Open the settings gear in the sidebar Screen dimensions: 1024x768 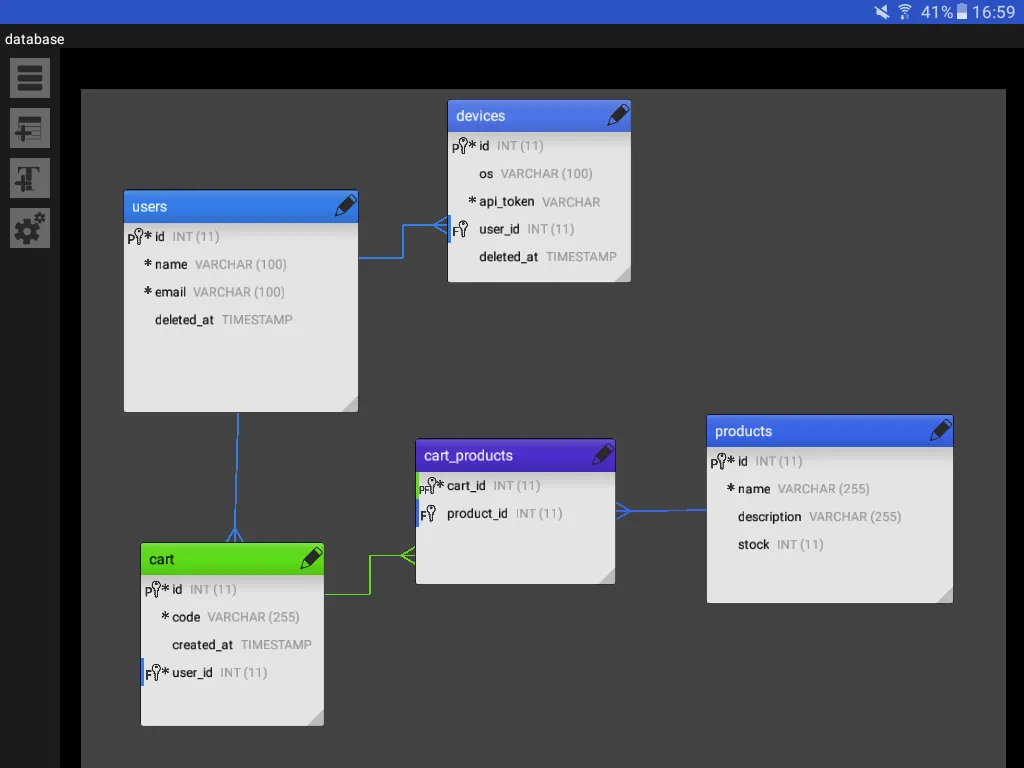29,228
